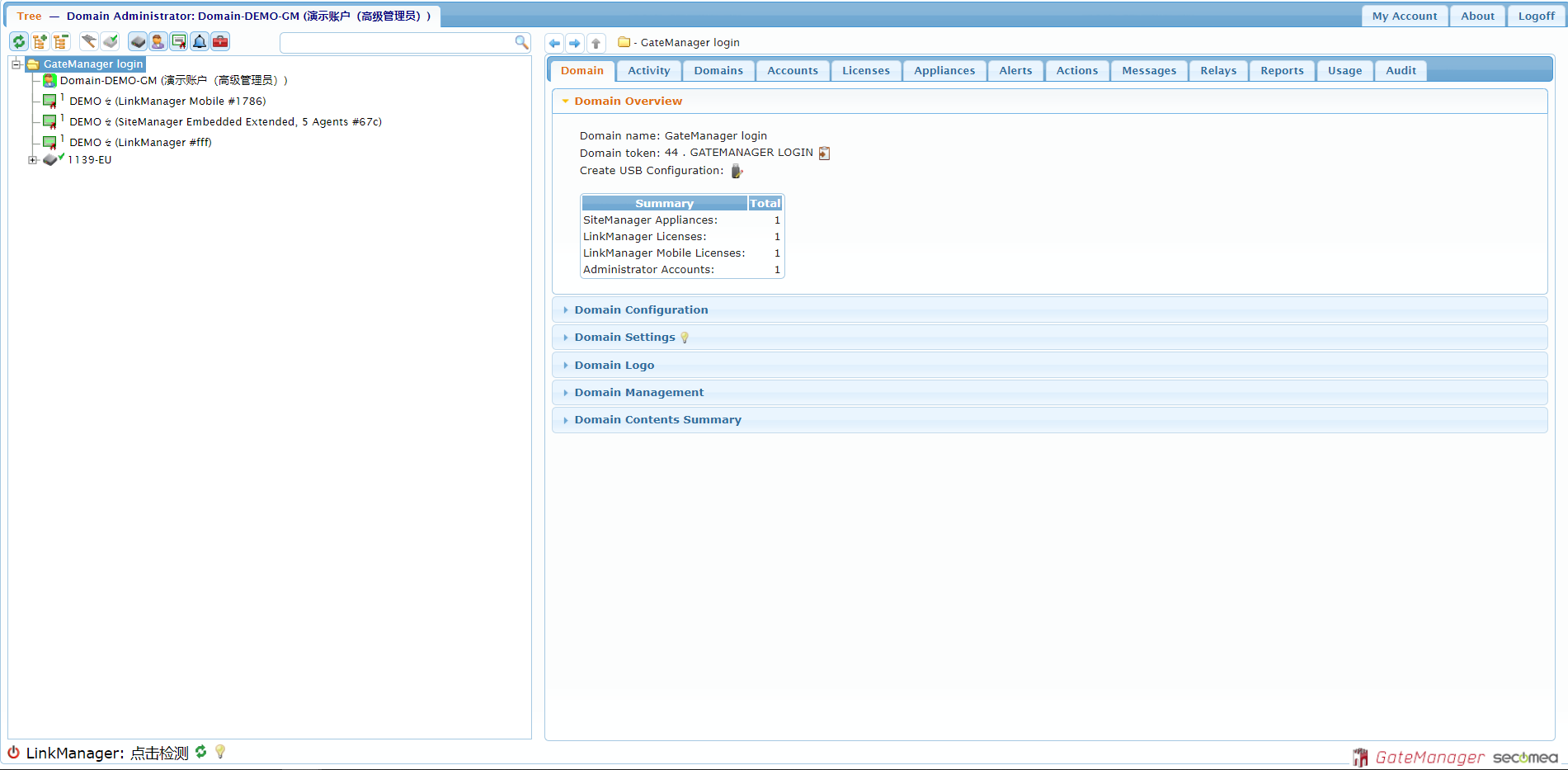This screenshot has height=770, width=1568.
Task: Open the Licenses tab
Action: pos(866,71)
